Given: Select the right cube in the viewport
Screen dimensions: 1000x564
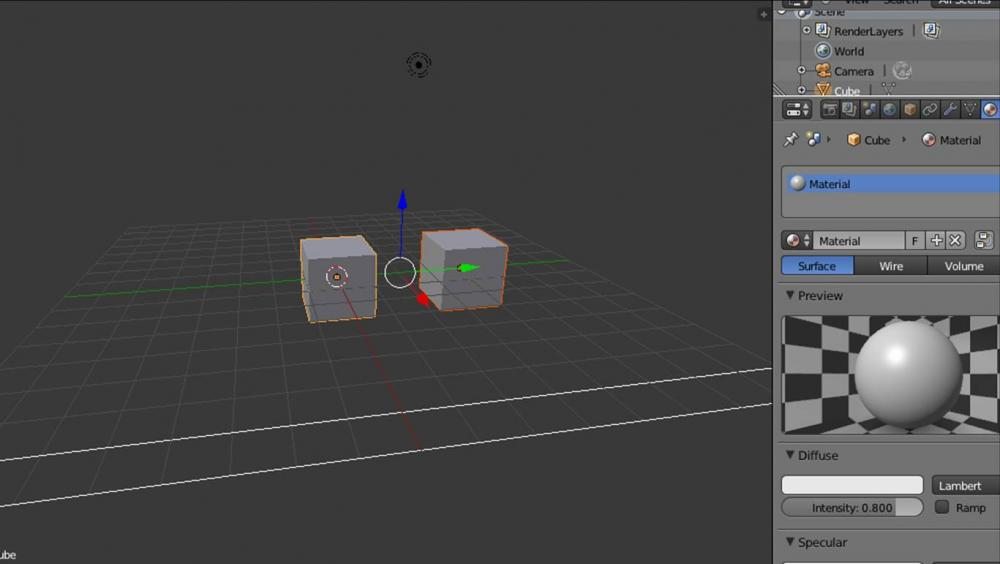Looking at the screenshot, I should pos(464,269).
